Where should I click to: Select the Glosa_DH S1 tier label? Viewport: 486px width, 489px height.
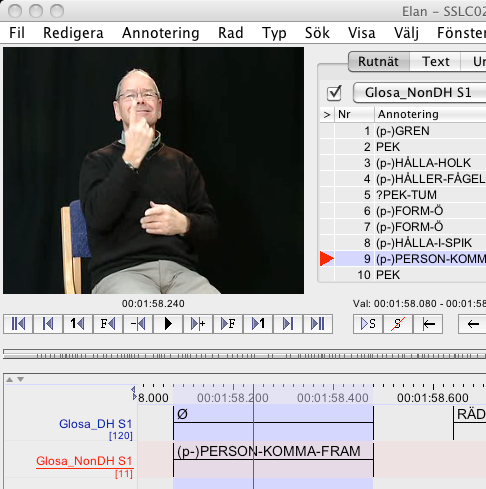(x=95, y=424)
